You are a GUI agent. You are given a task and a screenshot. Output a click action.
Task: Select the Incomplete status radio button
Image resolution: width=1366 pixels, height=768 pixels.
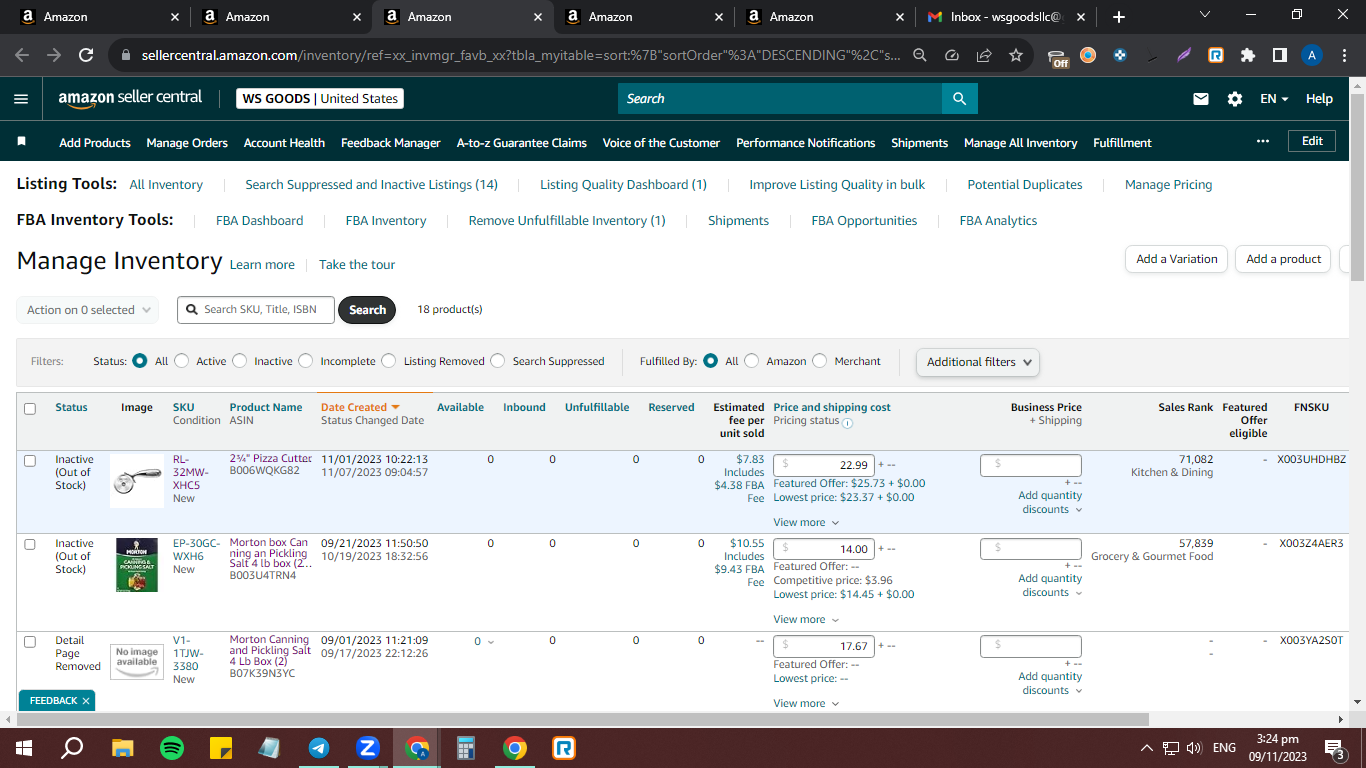click(x=306, y=361)
